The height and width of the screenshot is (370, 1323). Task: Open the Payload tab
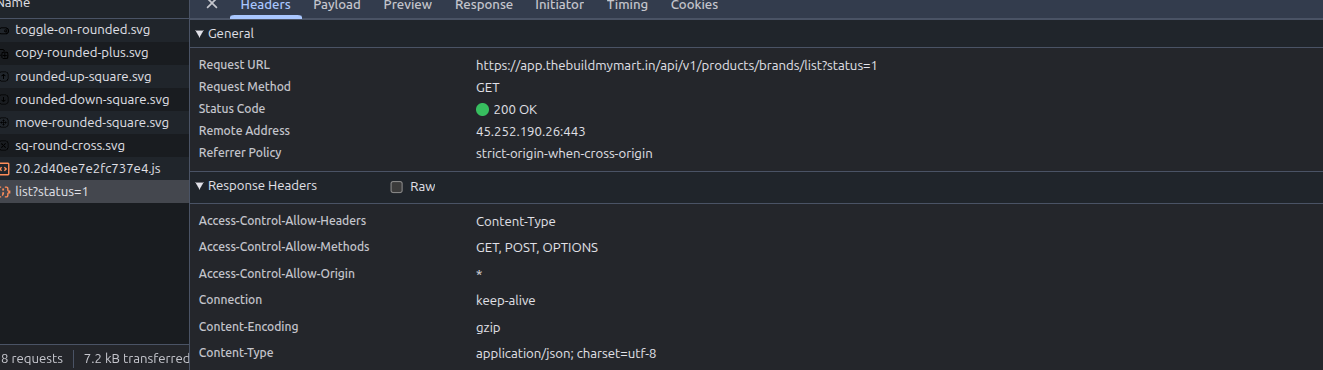point(337,6)
